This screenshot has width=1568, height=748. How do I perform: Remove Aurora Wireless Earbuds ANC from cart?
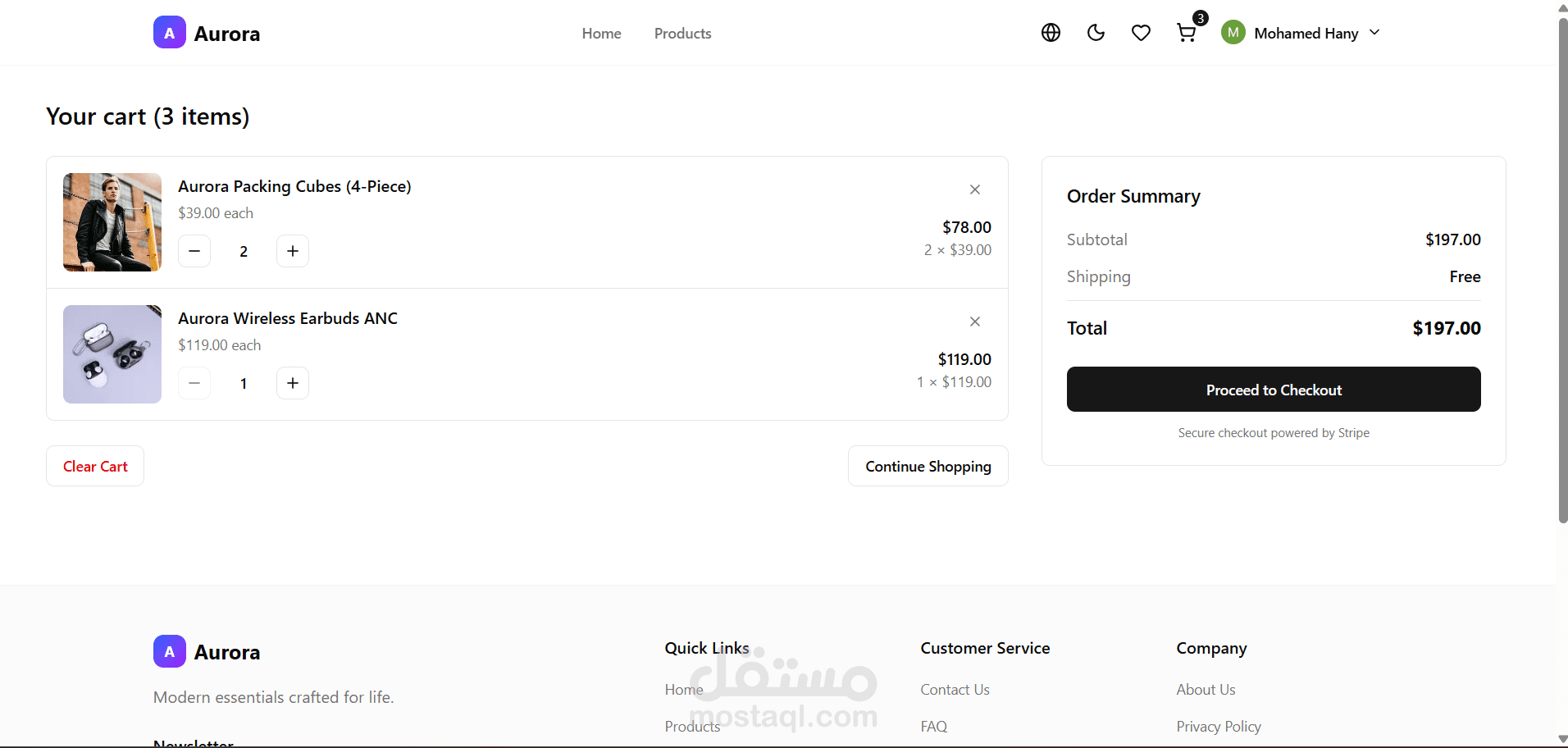(975, 322)
